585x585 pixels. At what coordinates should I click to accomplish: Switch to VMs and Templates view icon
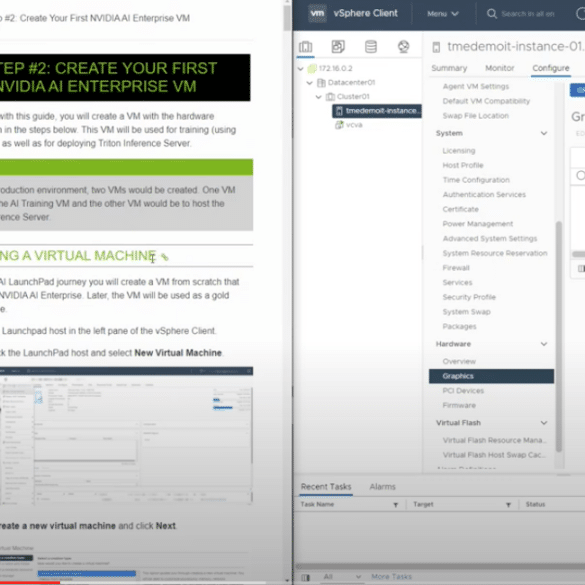pyautogui.click(x=338, y=47)
